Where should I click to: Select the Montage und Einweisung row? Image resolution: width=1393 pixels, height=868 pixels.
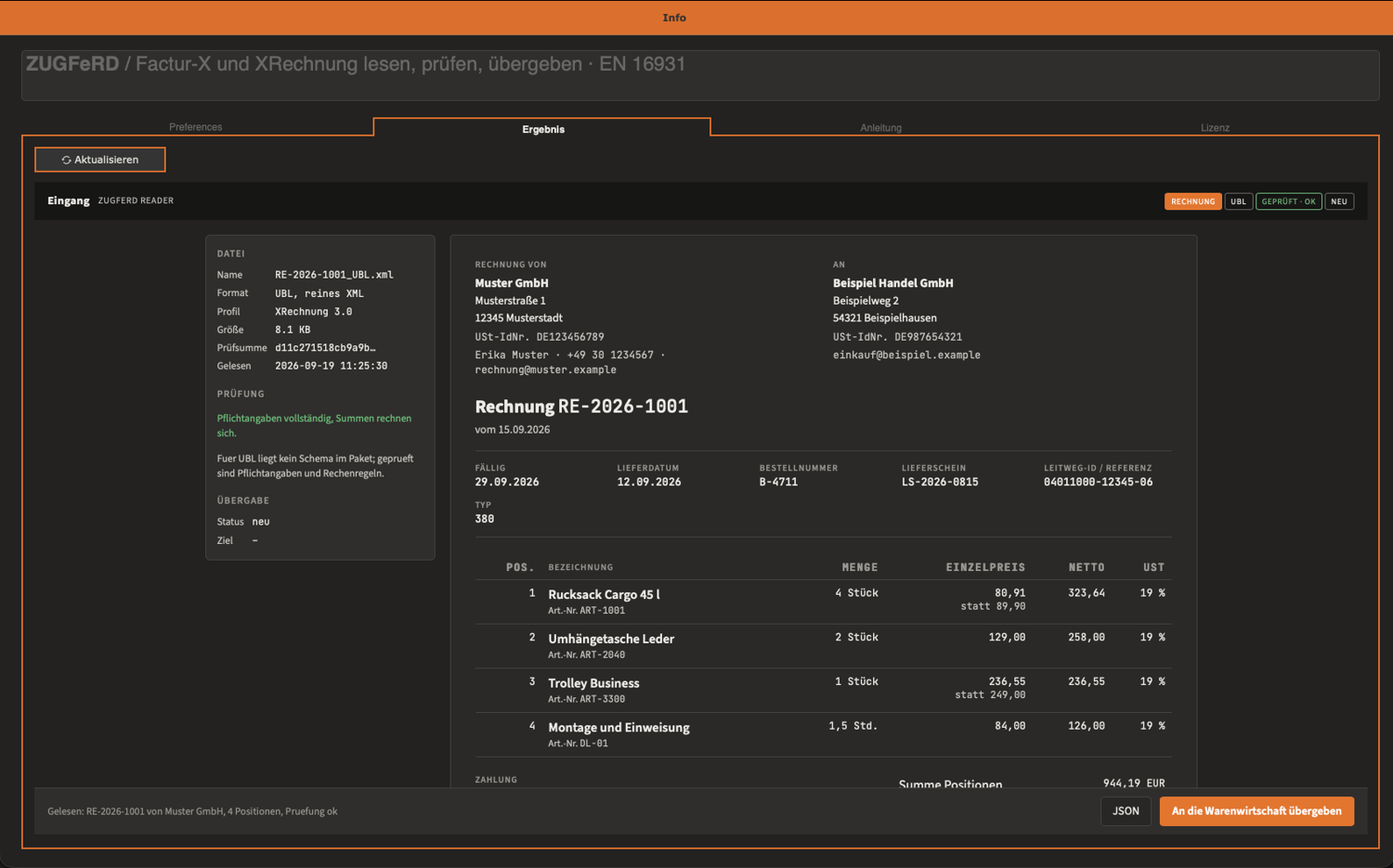click(823, 735)
